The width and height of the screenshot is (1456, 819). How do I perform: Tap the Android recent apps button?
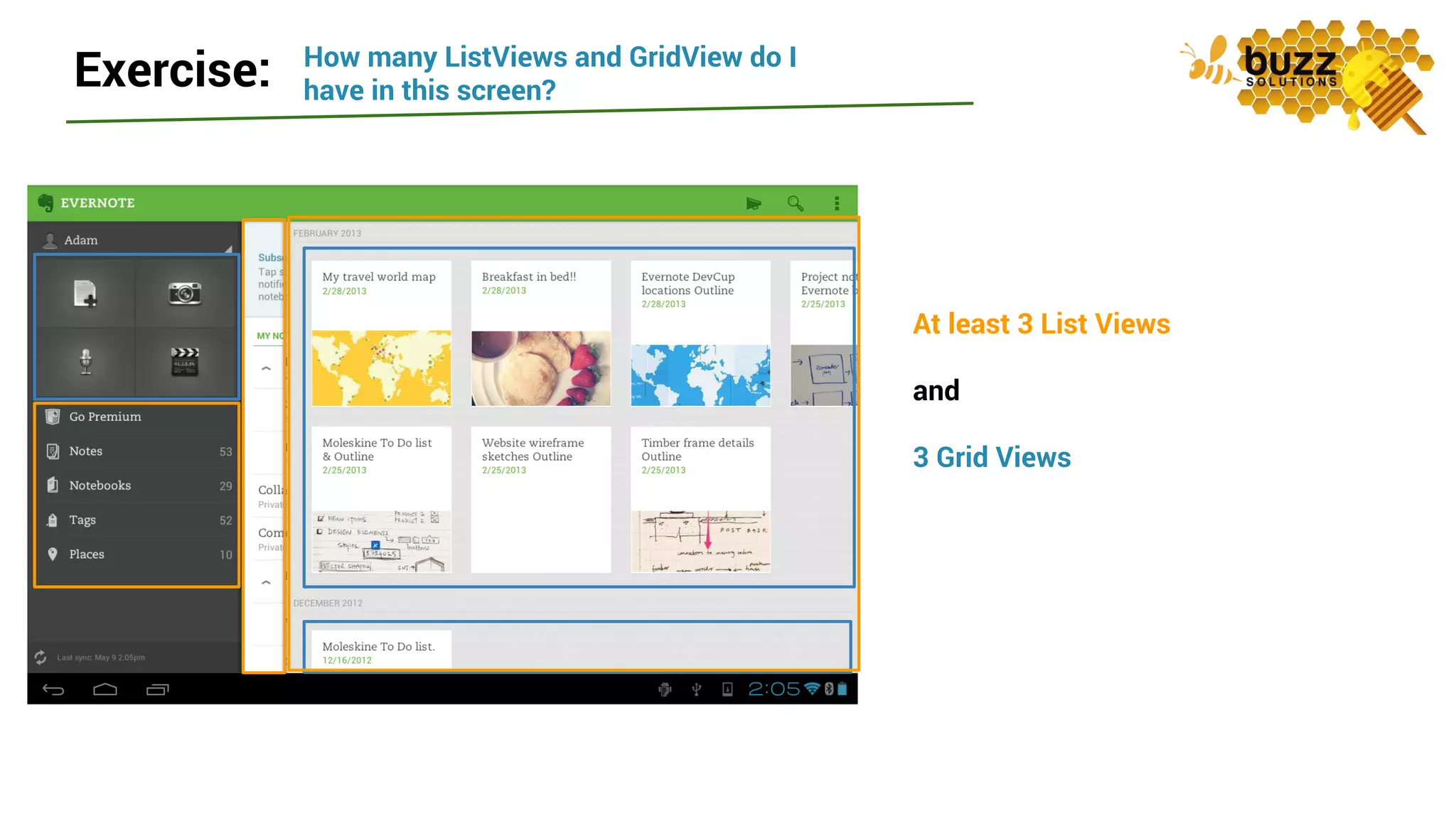[x=157, y=689]
